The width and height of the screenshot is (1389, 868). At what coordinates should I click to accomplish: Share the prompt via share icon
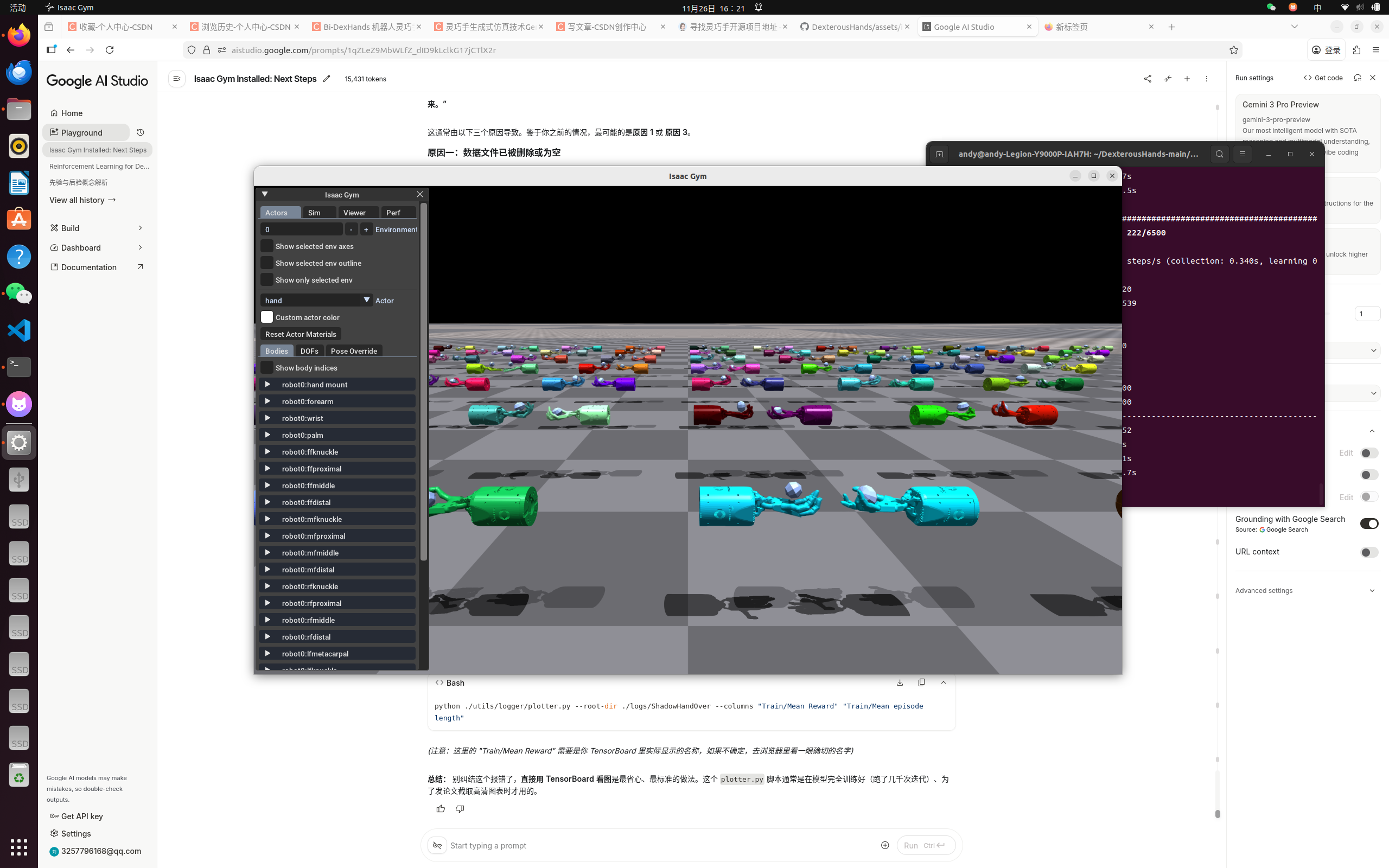(x=1148, y=79)
